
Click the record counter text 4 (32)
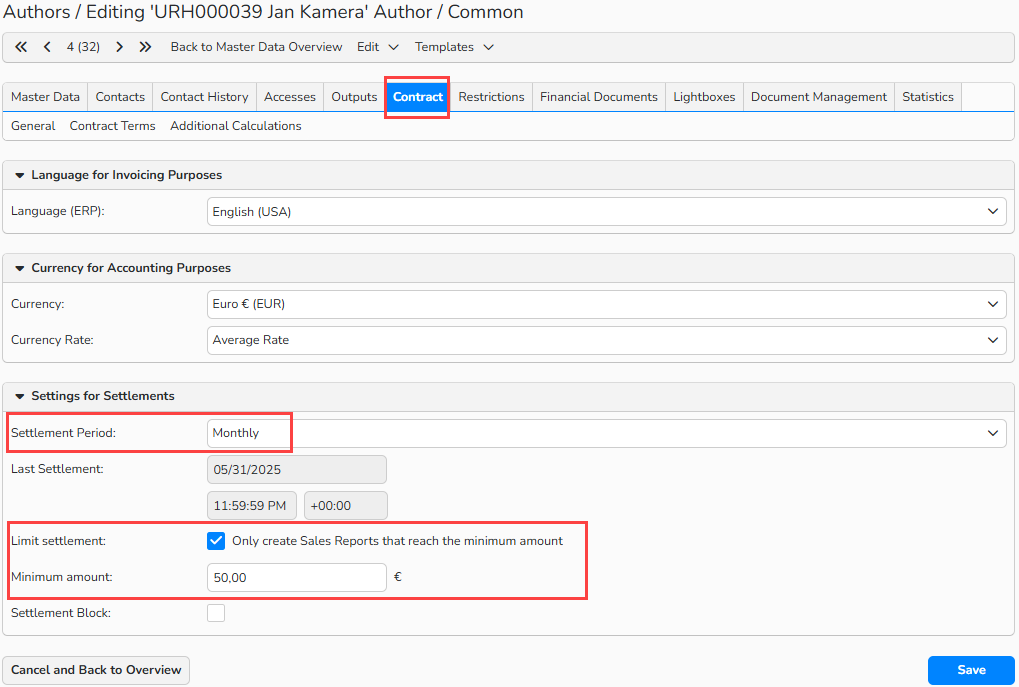[83, 47]
